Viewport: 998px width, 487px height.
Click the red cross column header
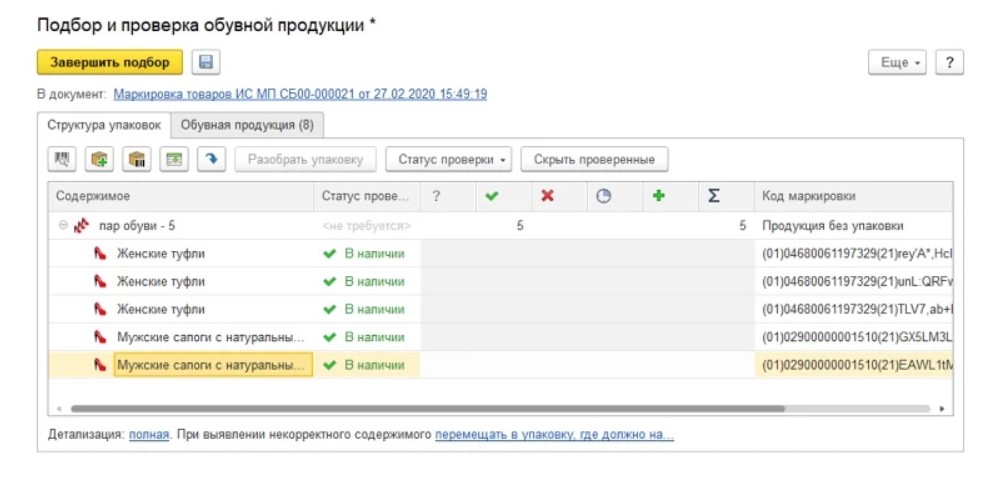point(547,196)
